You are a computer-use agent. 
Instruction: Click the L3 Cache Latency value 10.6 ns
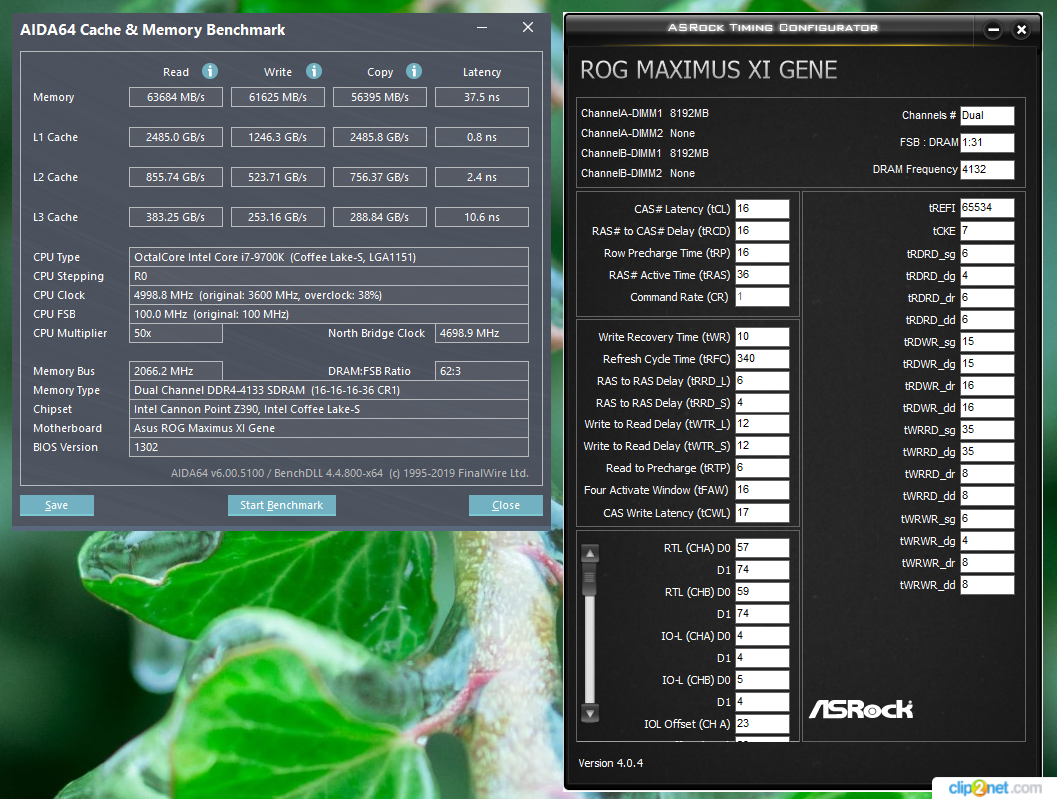[482, 217]
